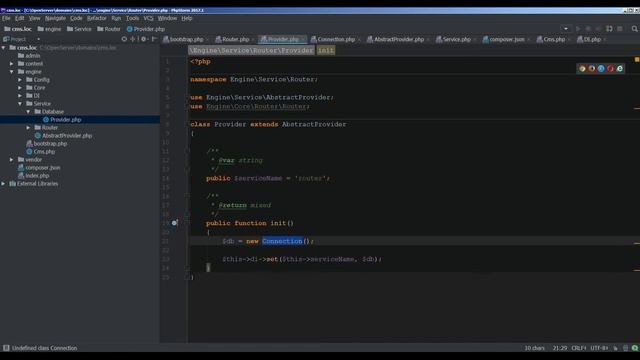The width and height of the screenshot is (640, 360).
Task: Expand the content folder in tree
Action: tap(12, 64)
